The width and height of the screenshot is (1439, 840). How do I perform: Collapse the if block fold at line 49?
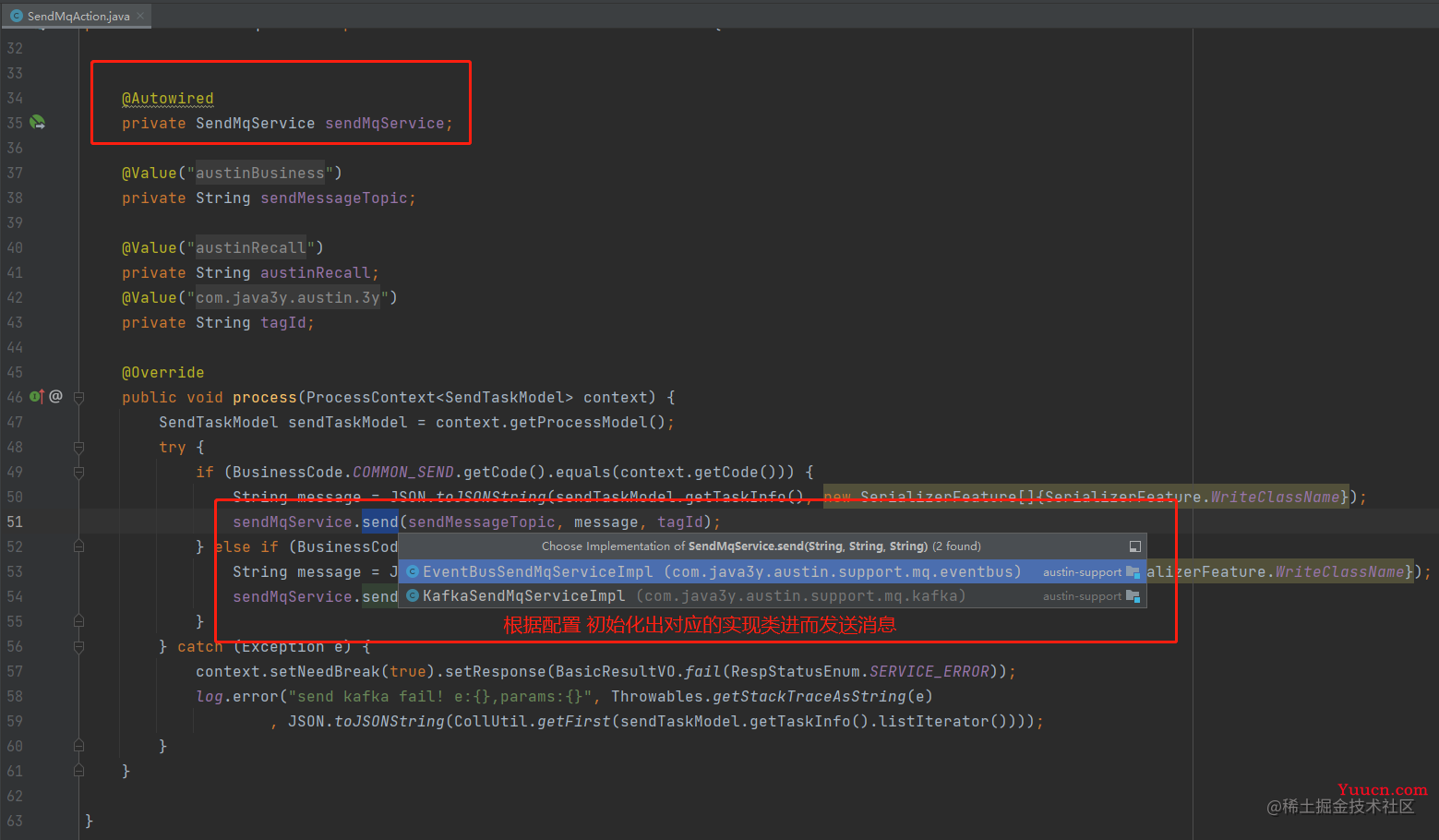point(78,472)
